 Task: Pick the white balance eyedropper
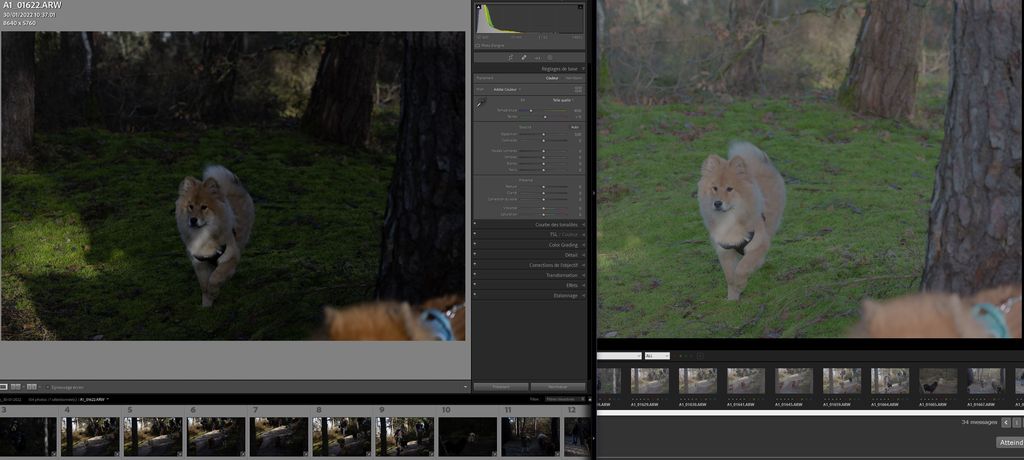tap(480, 103)
